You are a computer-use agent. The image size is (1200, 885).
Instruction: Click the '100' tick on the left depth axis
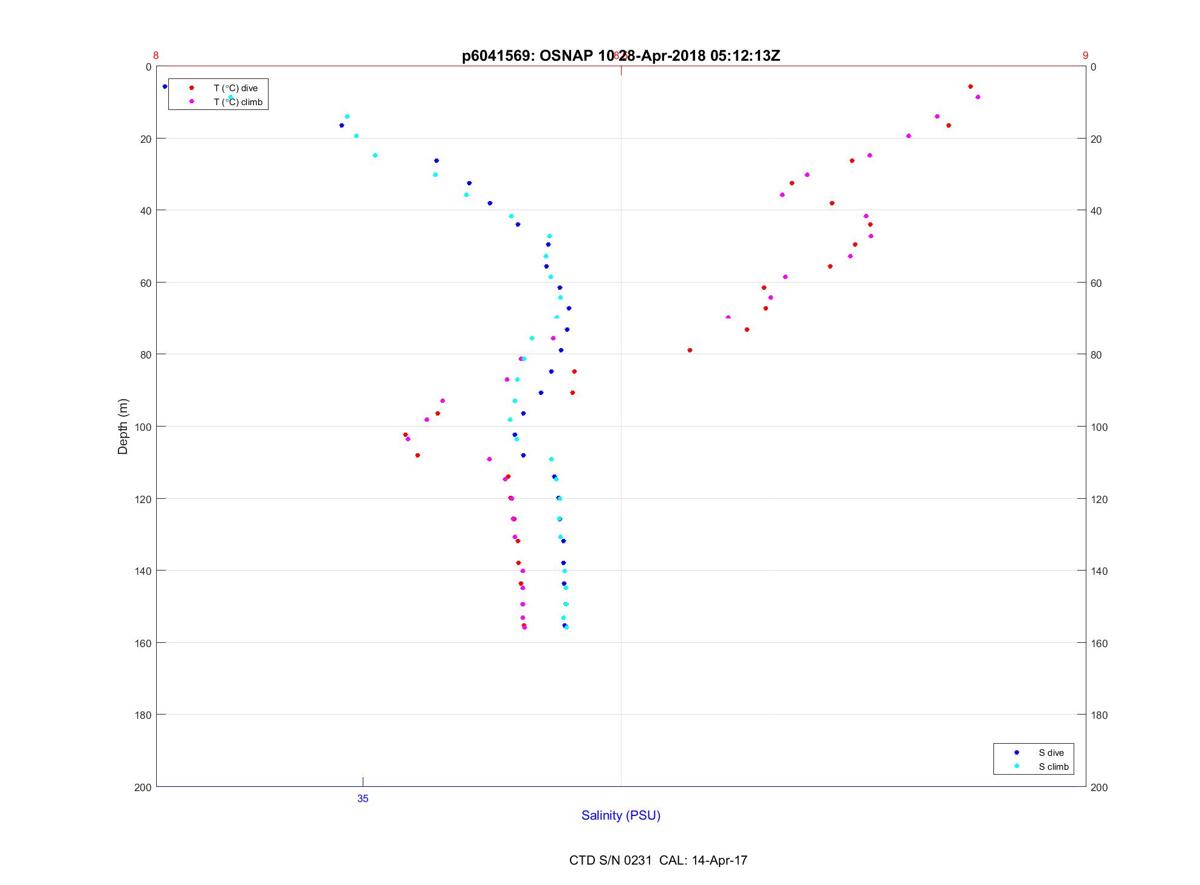[x=143, y=427]
